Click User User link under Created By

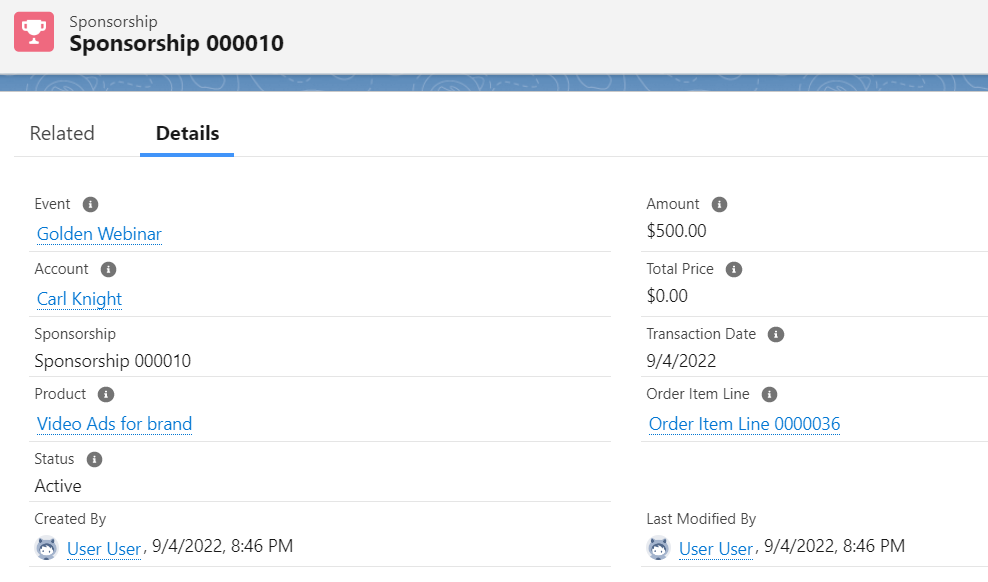click(104, 548)
